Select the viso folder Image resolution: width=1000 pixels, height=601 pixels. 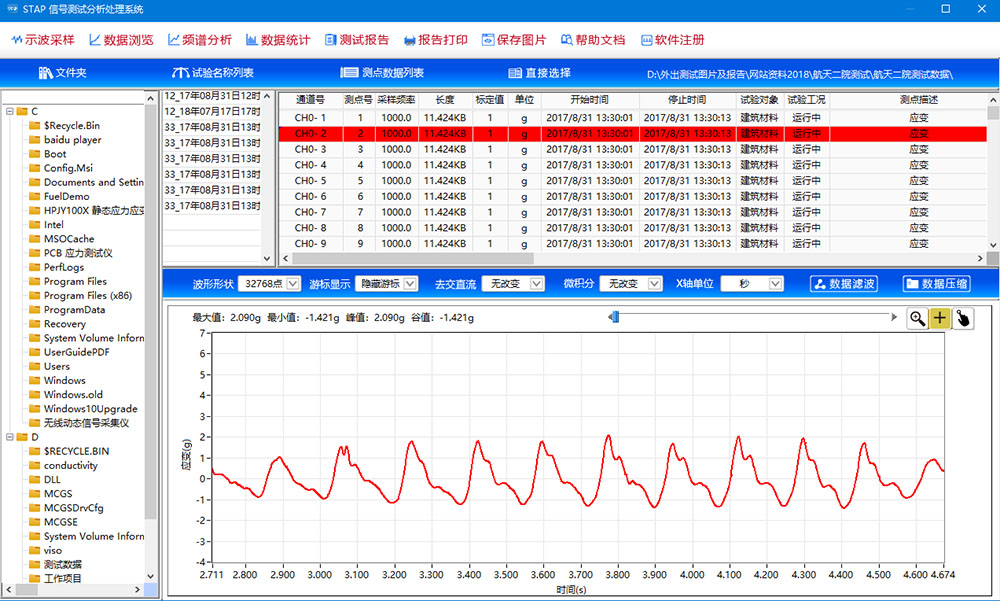pos(52,551)
